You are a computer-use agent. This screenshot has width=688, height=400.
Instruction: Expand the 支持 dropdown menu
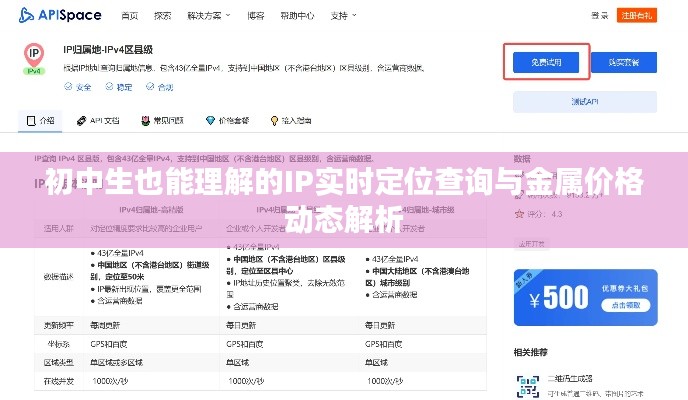tap(343, 16)
